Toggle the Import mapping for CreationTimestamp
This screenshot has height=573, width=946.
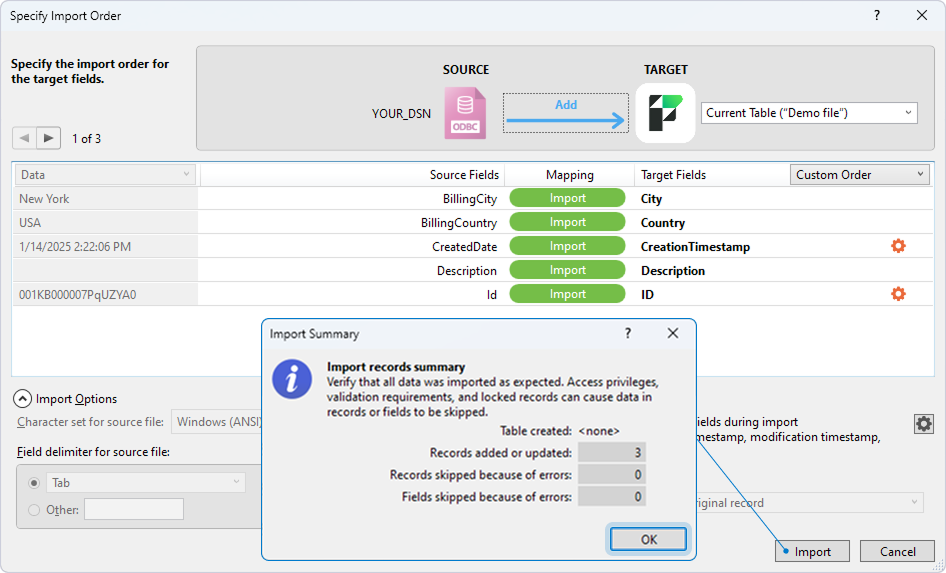567,246
